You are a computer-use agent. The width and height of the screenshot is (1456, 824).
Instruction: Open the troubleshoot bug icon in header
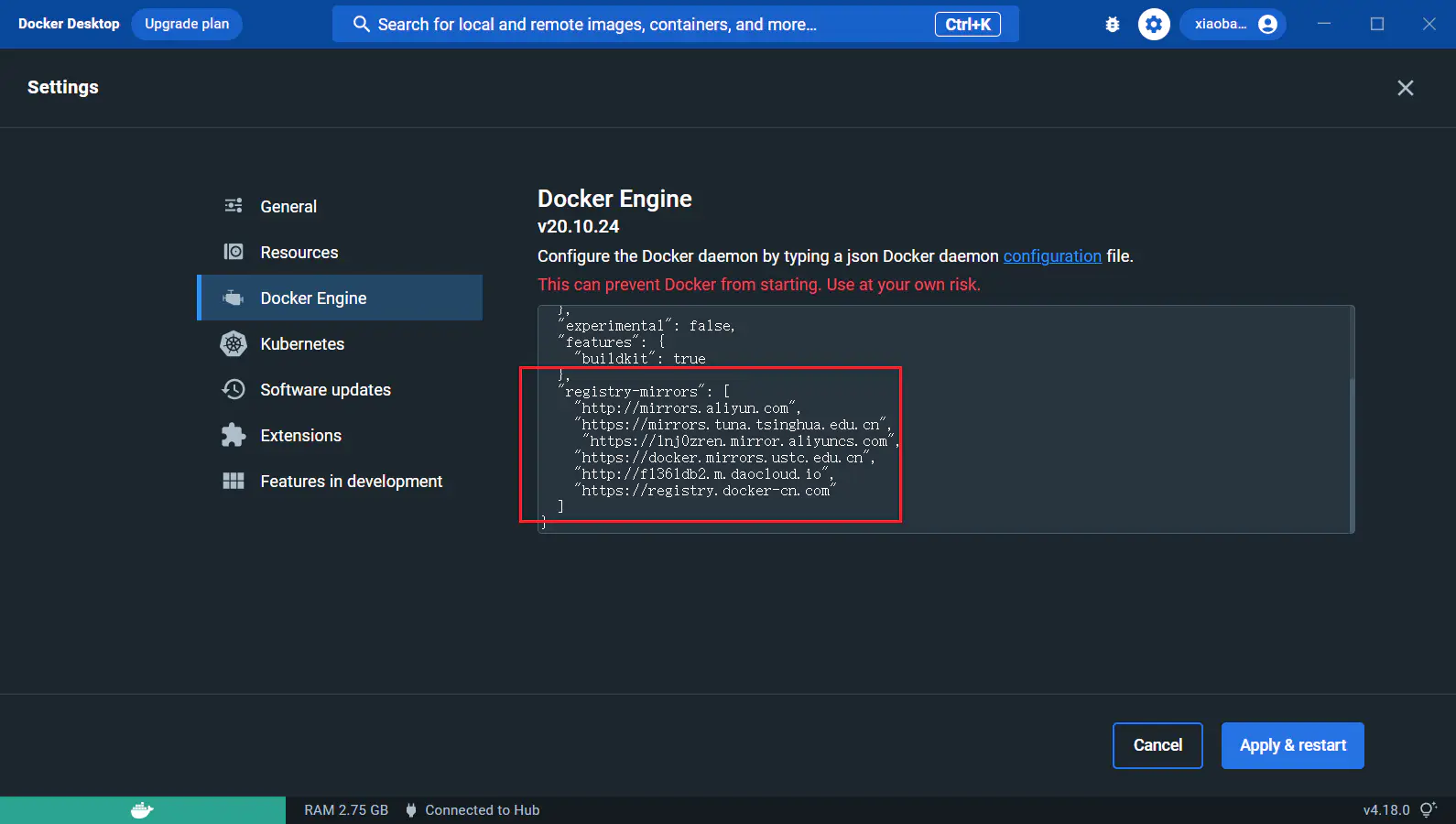click(x=1113, y=25)
